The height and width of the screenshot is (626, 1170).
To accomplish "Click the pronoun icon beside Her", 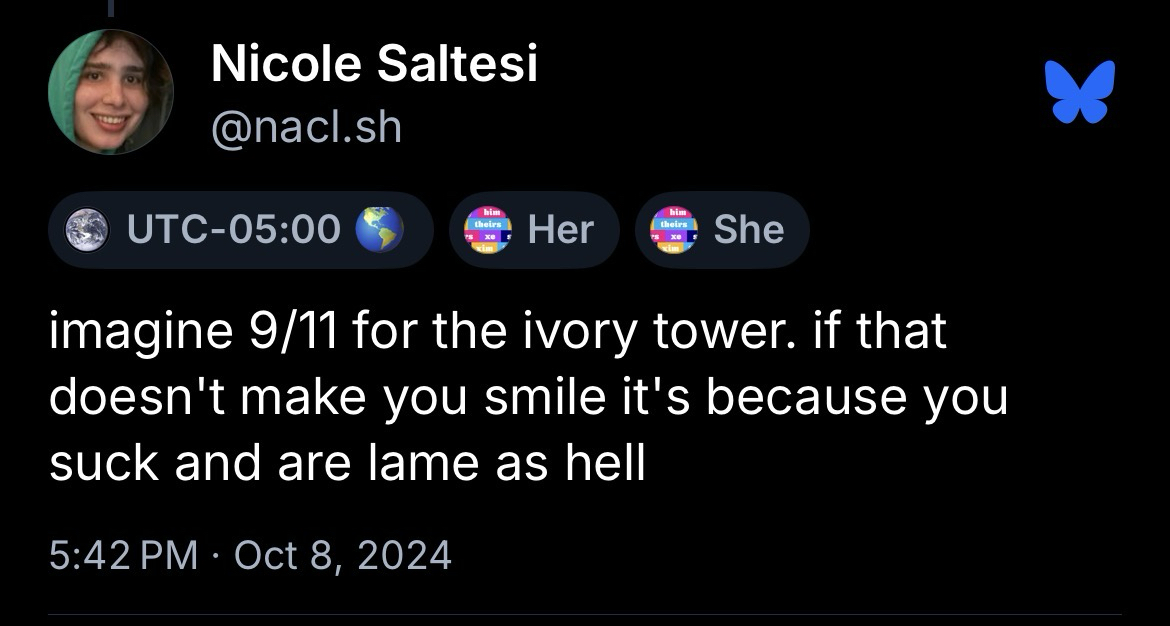I will tap(488, 230).
